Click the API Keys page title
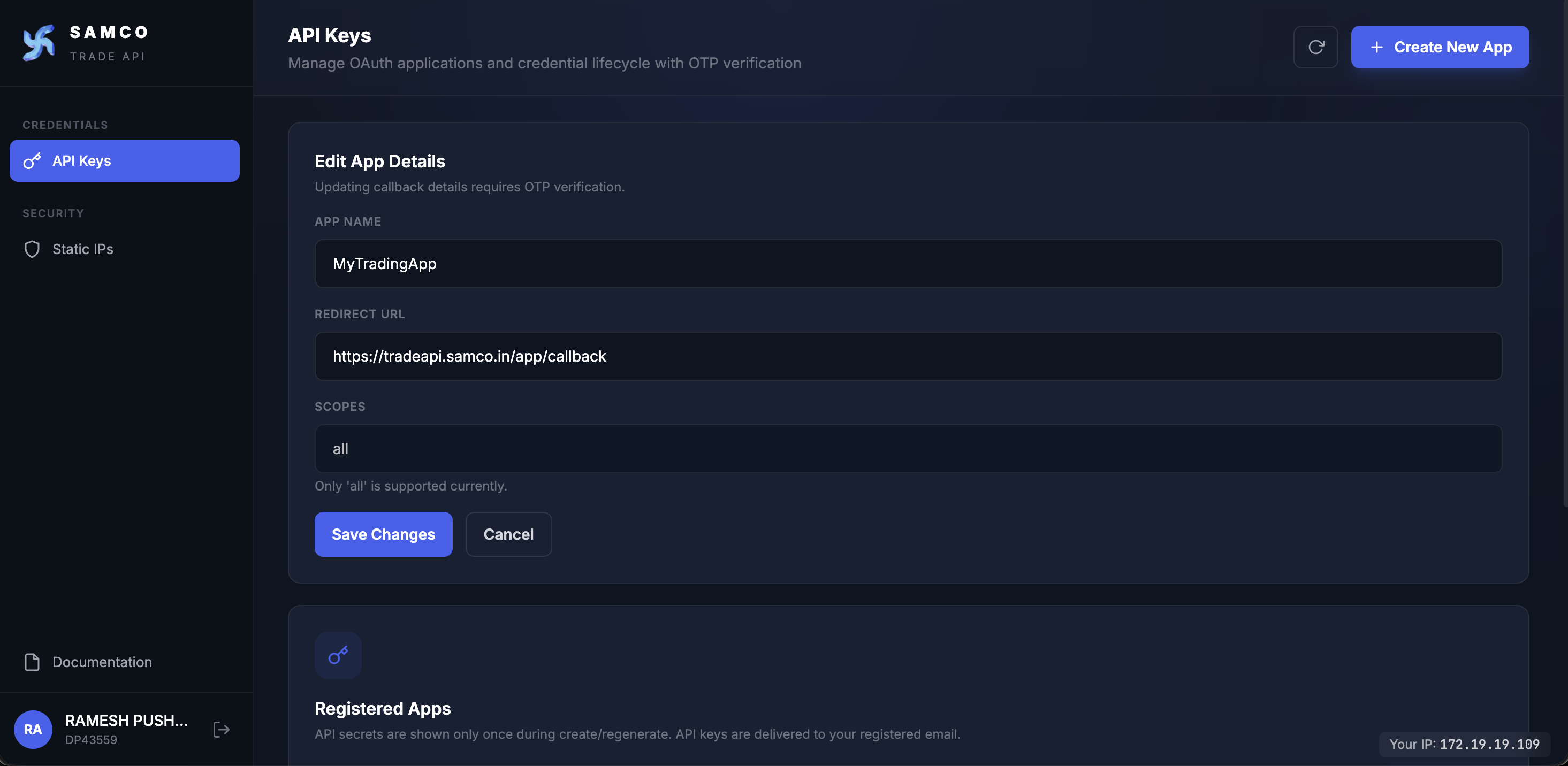The image size is (1568, 766). coord(329,35)
